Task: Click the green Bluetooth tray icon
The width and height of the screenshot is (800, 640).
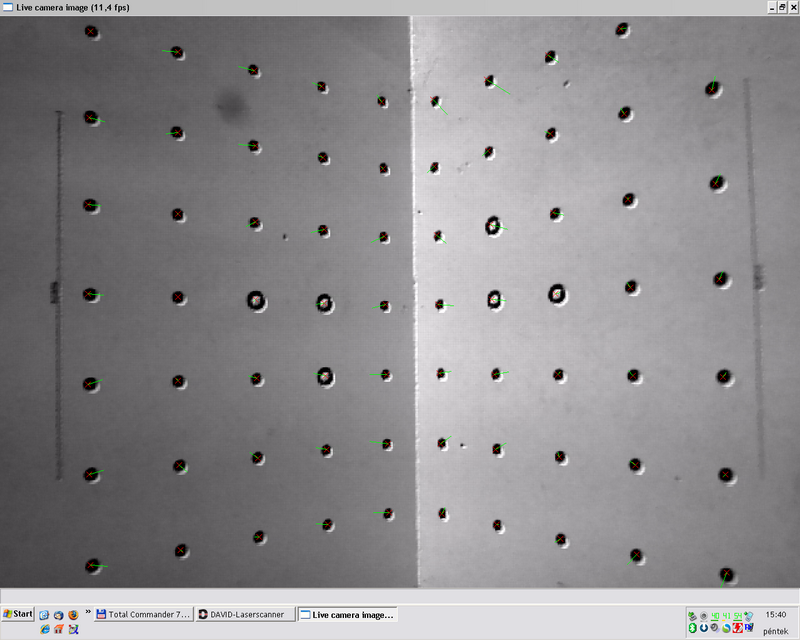Action: (x=692, y=628)
